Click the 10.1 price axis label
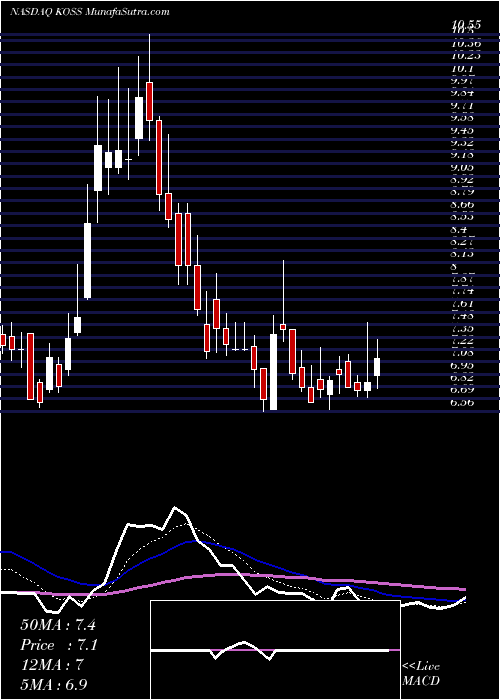Screen dimensions: 500x700 tap(462, 69)
